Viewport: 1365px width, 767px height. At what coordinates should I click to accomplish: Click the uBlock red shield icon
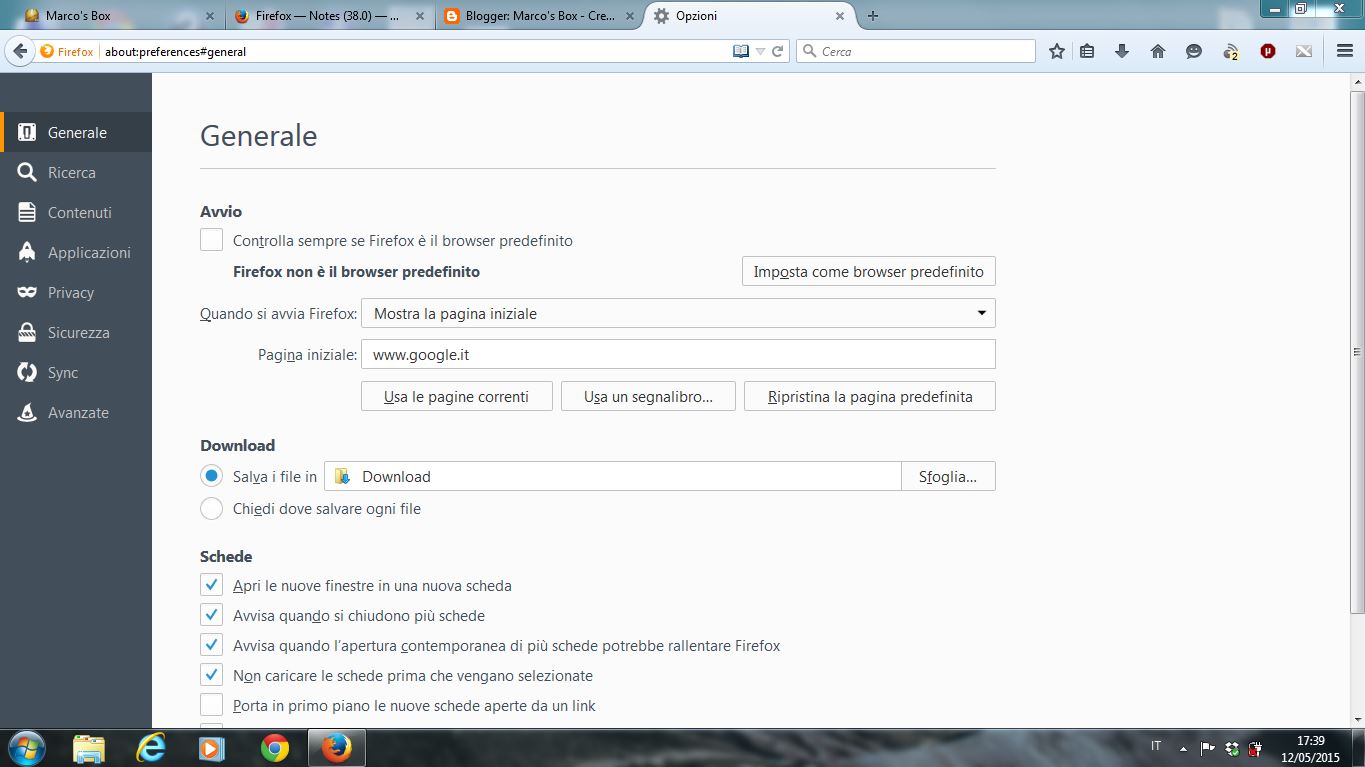1268,51
